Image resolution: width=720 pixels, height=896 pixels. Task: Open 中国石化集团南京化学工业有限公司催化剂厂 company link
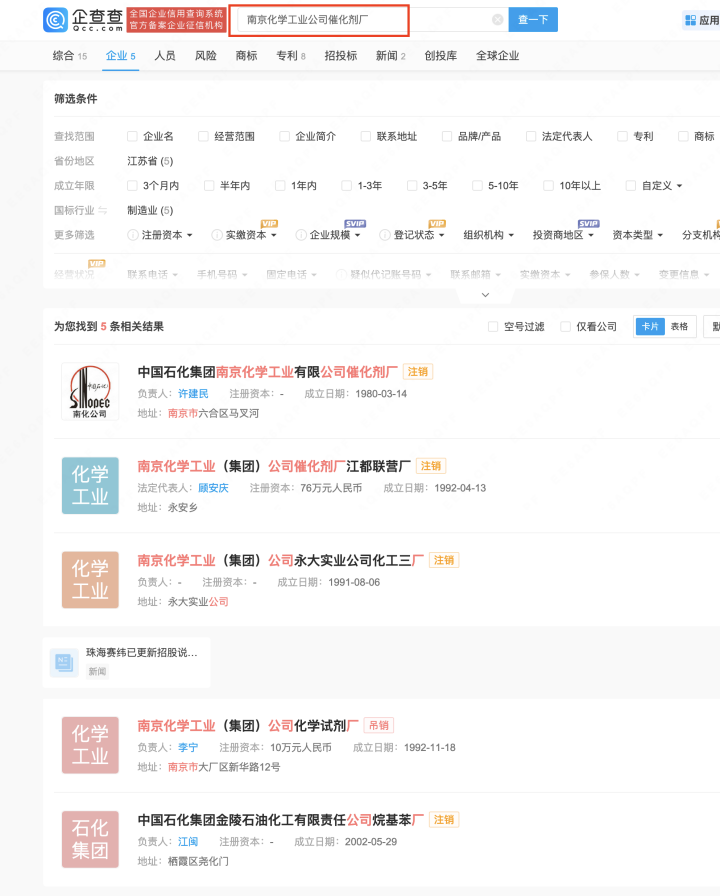(x=267, y=372)
